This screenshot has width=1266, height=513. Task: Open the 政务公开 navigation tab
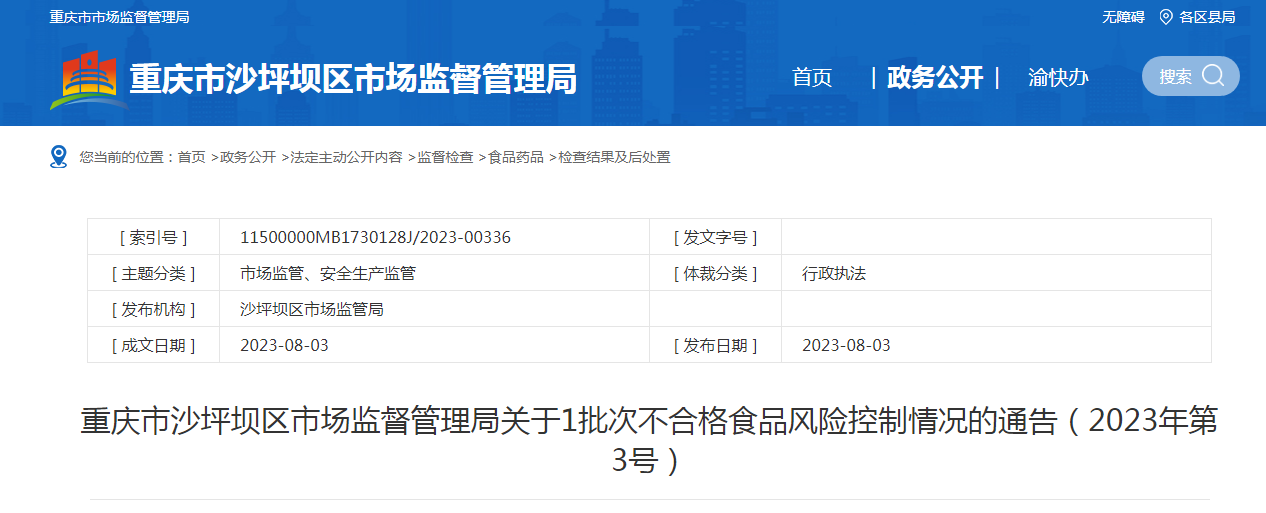click(x=935, y=77)
